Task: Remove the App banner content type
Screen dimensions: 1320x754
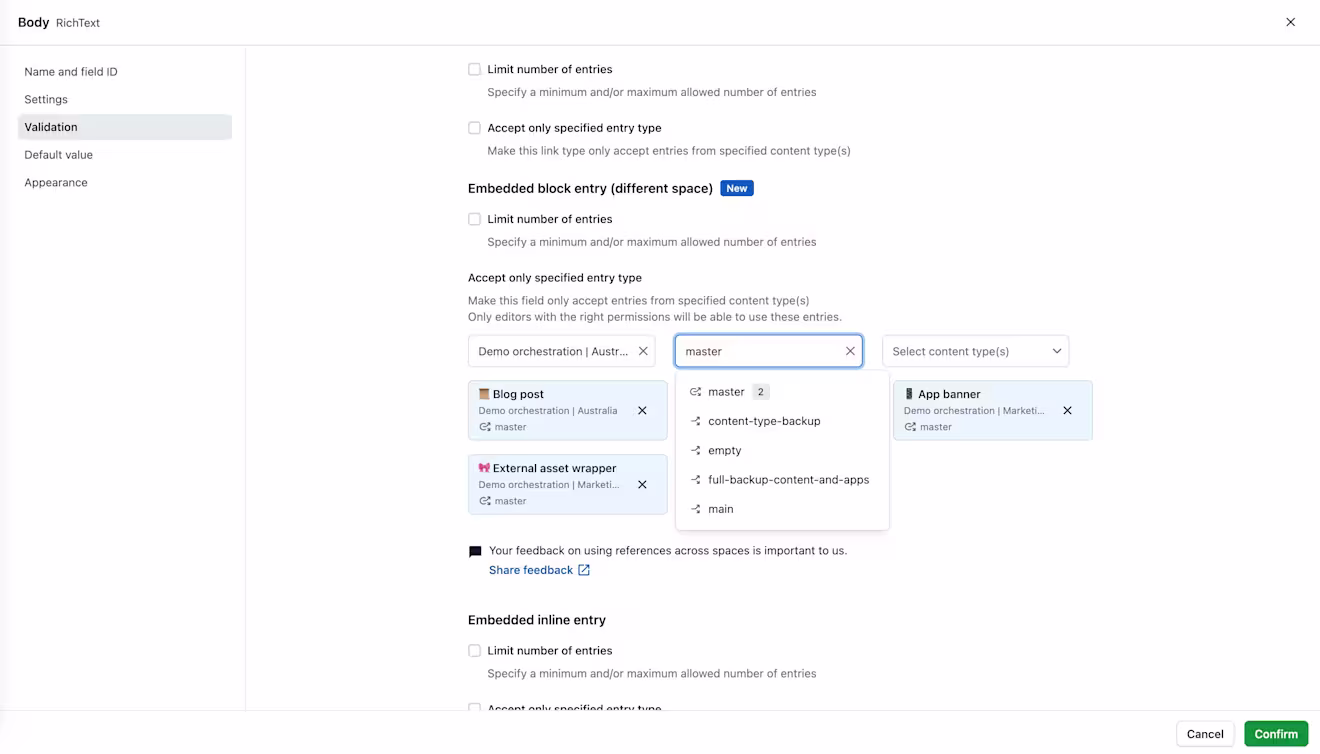Action: 1067,410
